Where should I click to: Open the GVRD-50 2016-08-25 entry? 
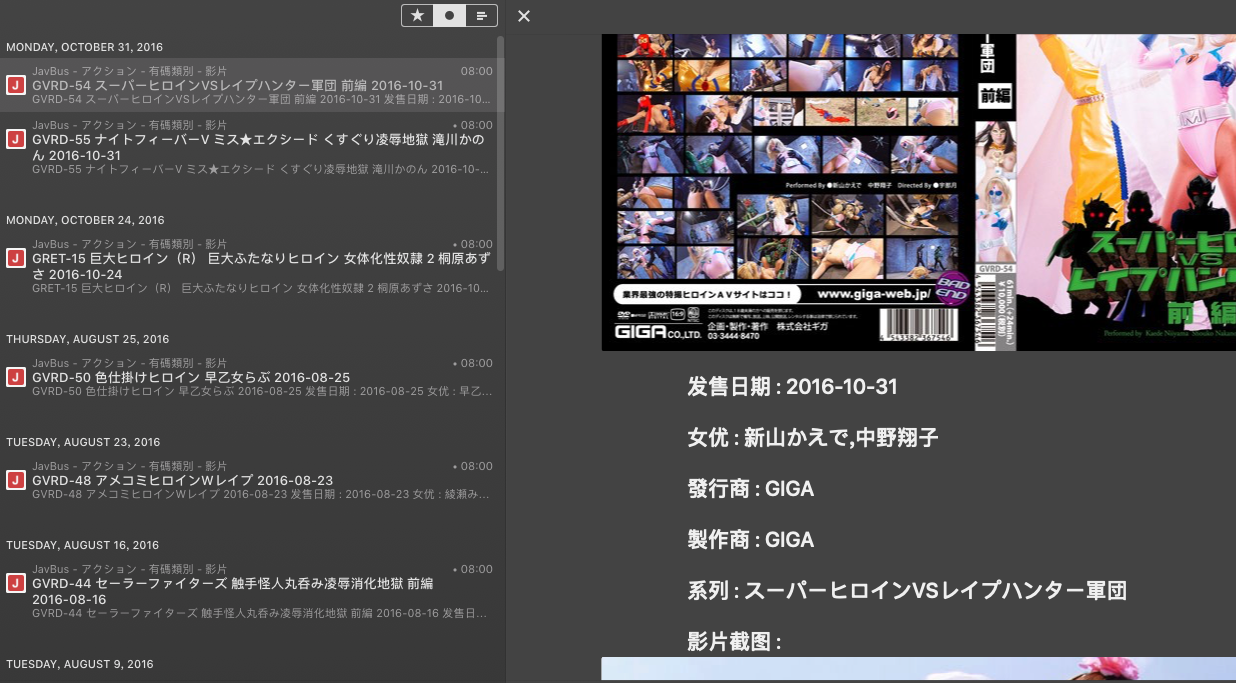[x=250, y=377]
